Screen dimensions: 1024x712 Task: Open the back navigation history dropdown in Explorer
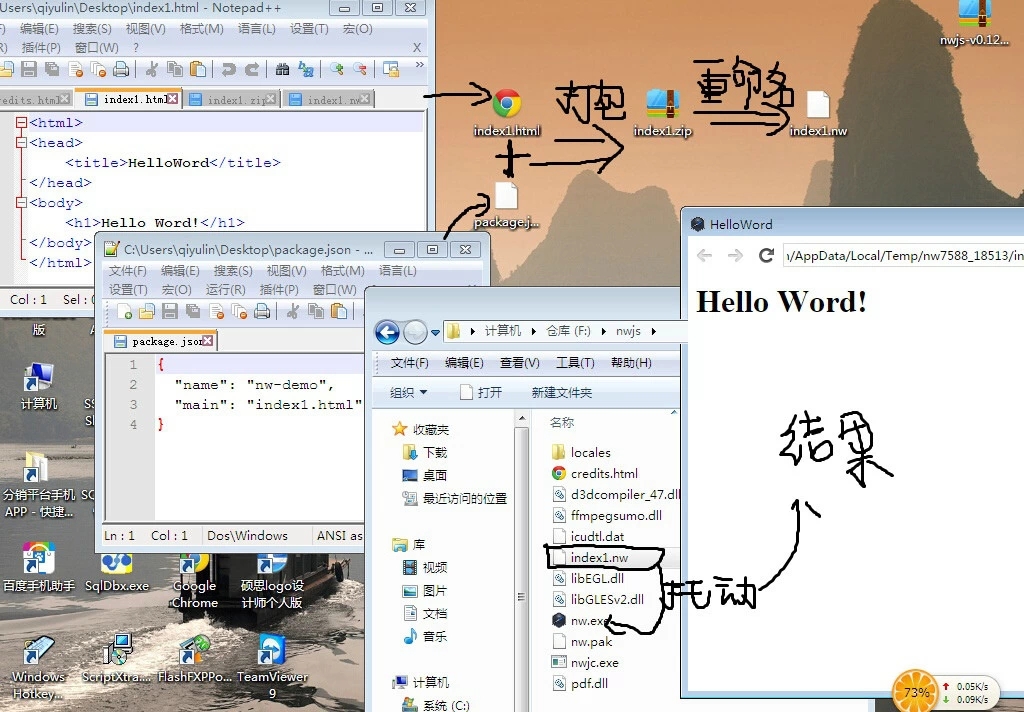coord(435,331)
